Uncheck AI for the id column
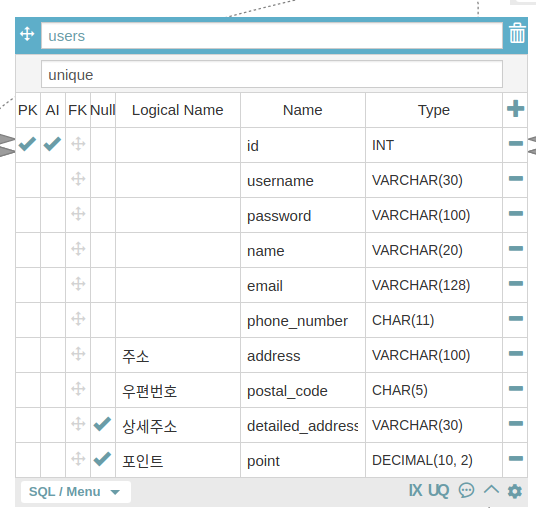 coord(53,144)
